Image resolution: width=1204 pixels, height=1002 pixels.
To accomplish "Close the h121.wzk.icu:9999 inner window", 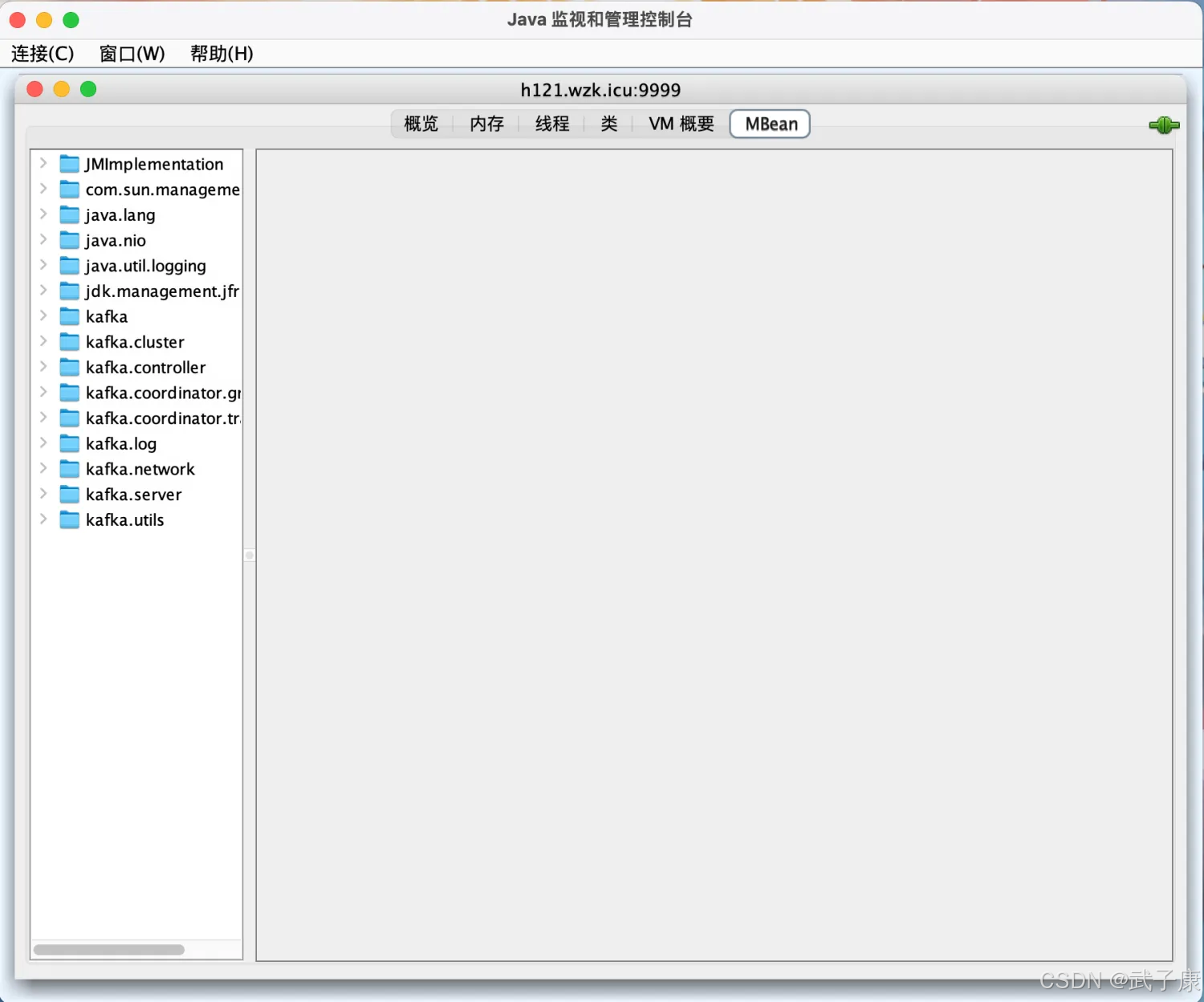I will 35,89.
